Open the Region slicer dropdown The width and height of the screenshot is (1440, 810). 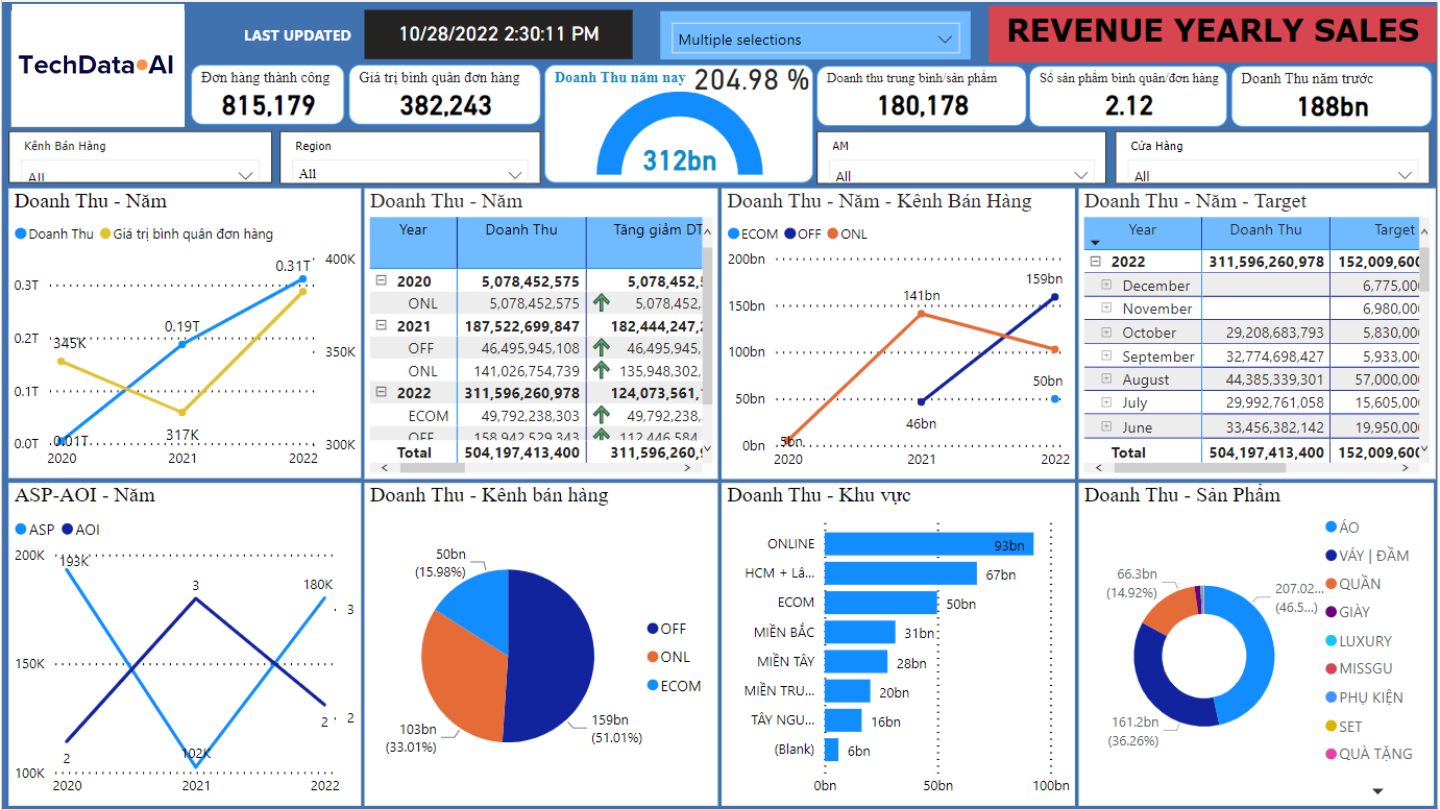click(x=516, y=174)
